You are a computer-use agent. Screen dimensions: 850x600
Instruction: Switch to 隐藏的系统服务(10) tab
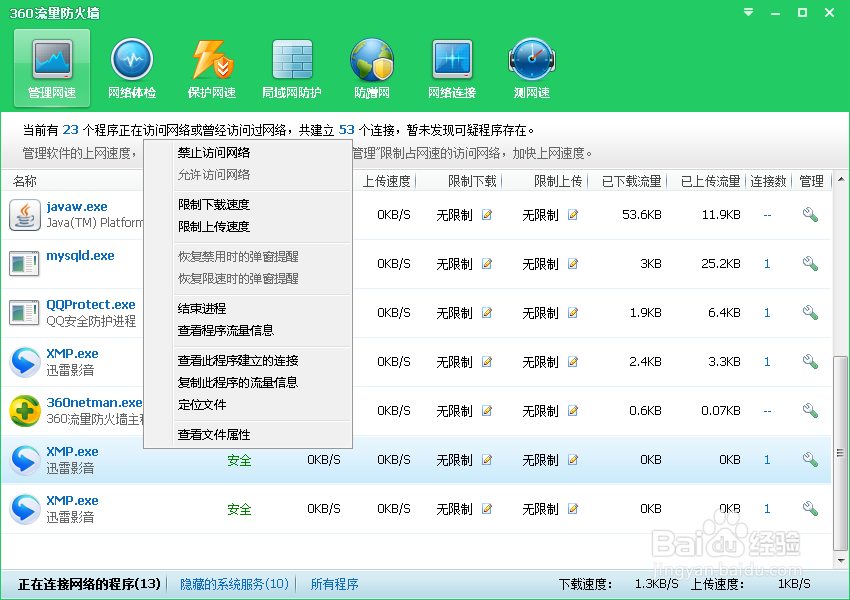tap(234, 584)
